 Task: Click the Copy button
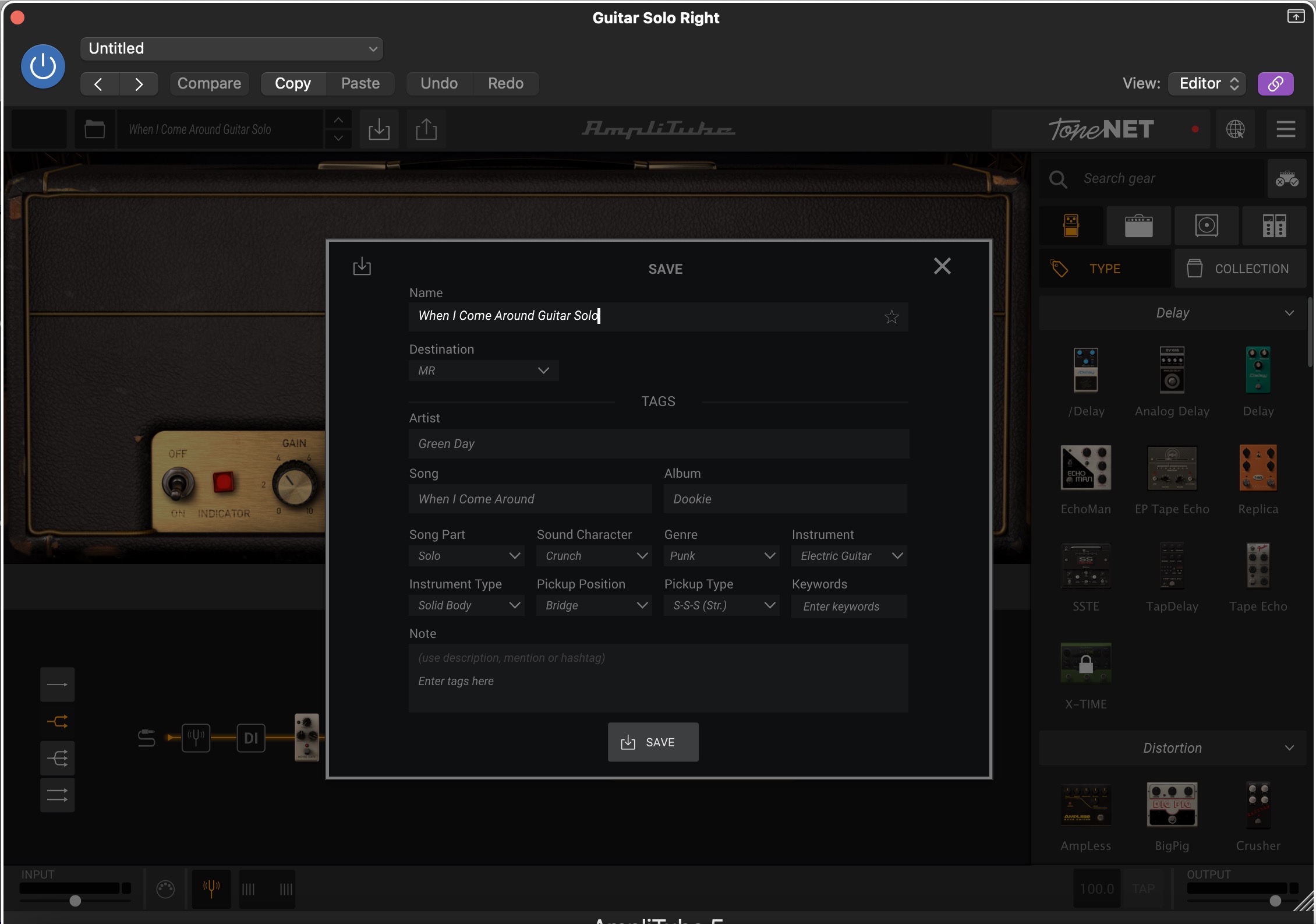pyautogui.click(x=293, y=84)
